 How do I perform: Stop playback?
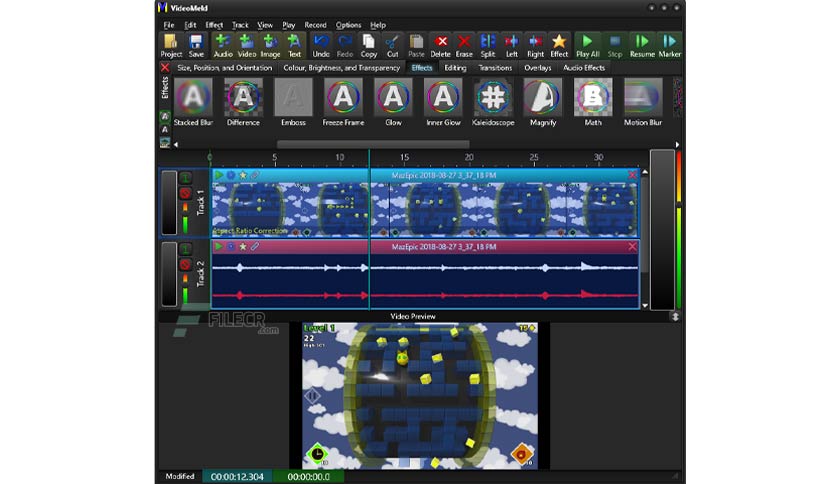(615, 45)
